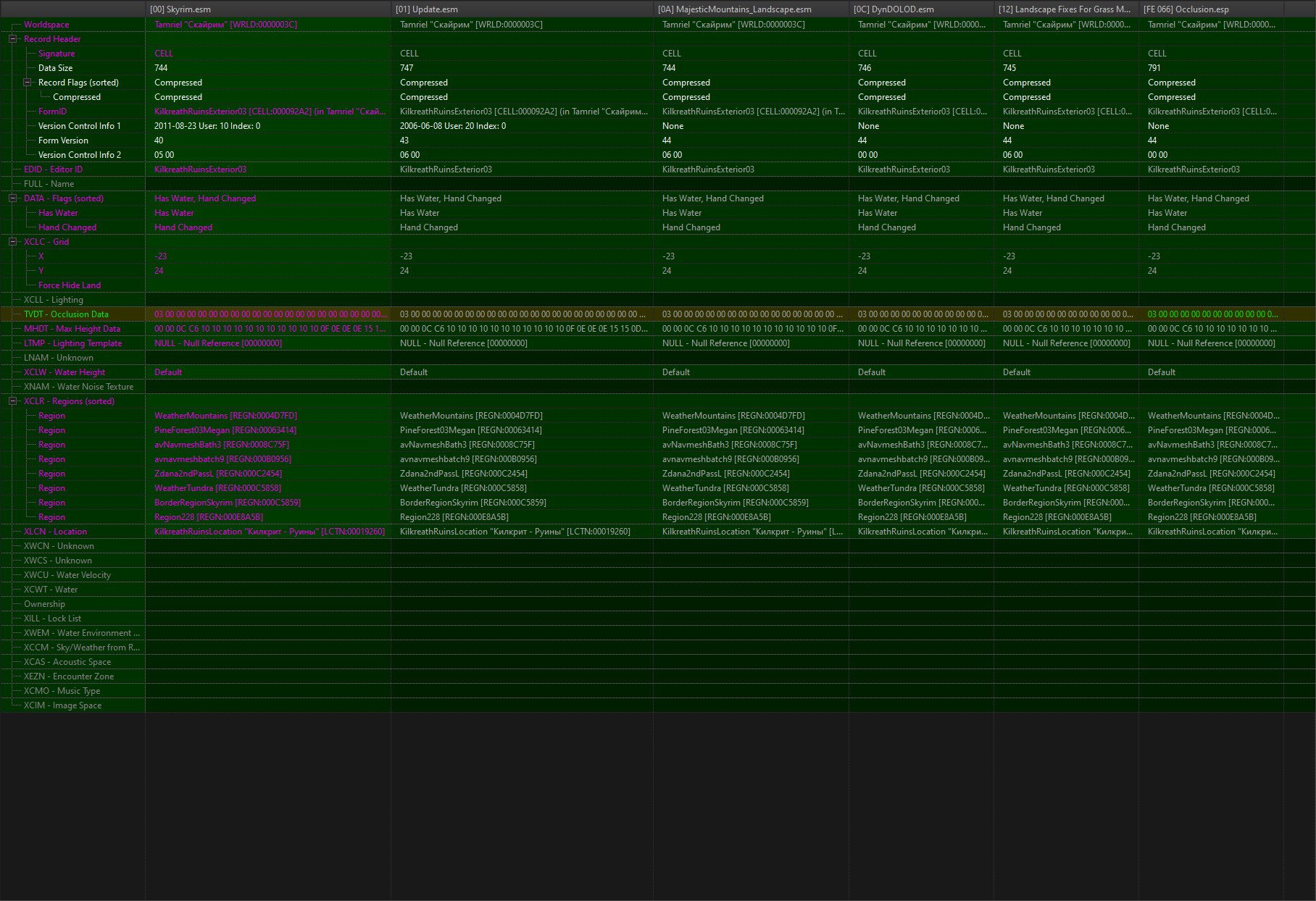1316x901 pixels.
Task: Collapse Record Flags (sorted) node
Action: [27, 83]
